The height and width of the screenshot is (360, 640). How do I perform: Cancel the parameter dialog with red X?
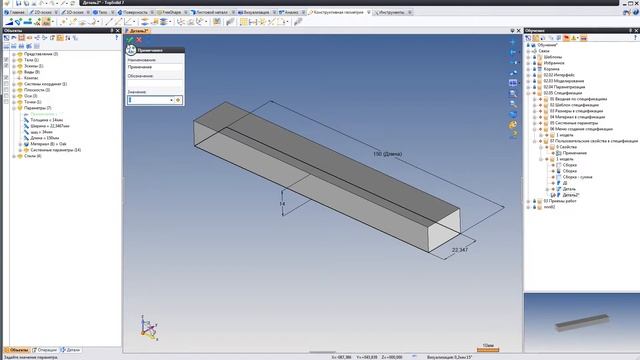pyautogui.click(x=139, y=40)
